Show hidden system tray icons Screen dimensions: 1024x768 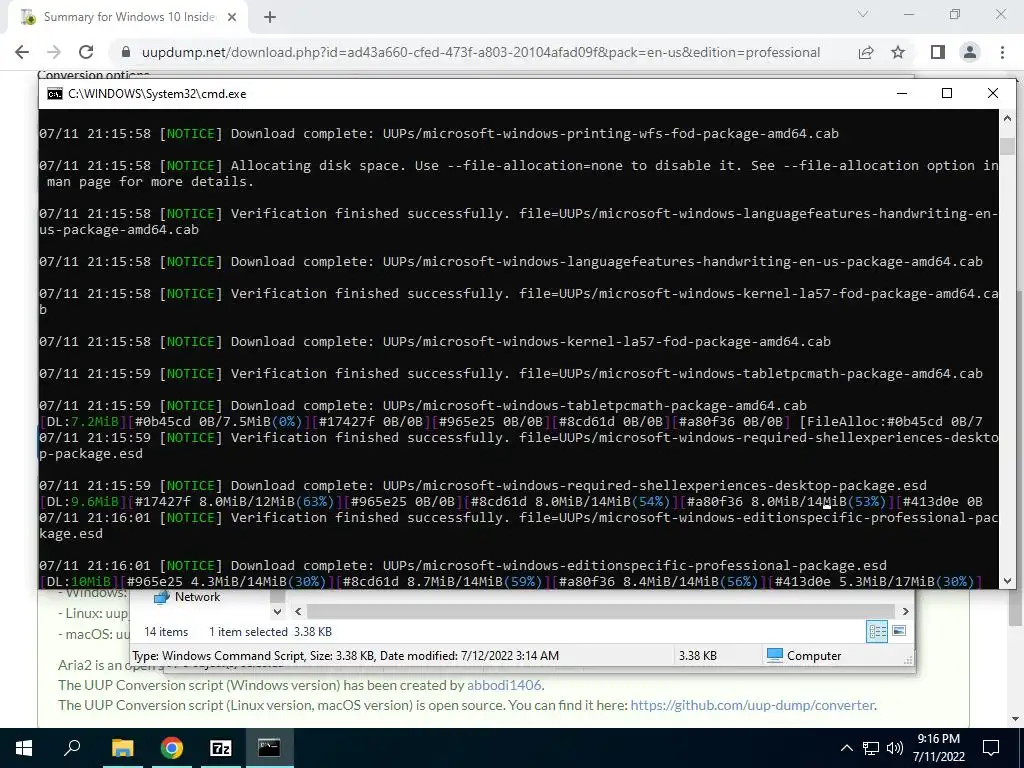[846, 748]
